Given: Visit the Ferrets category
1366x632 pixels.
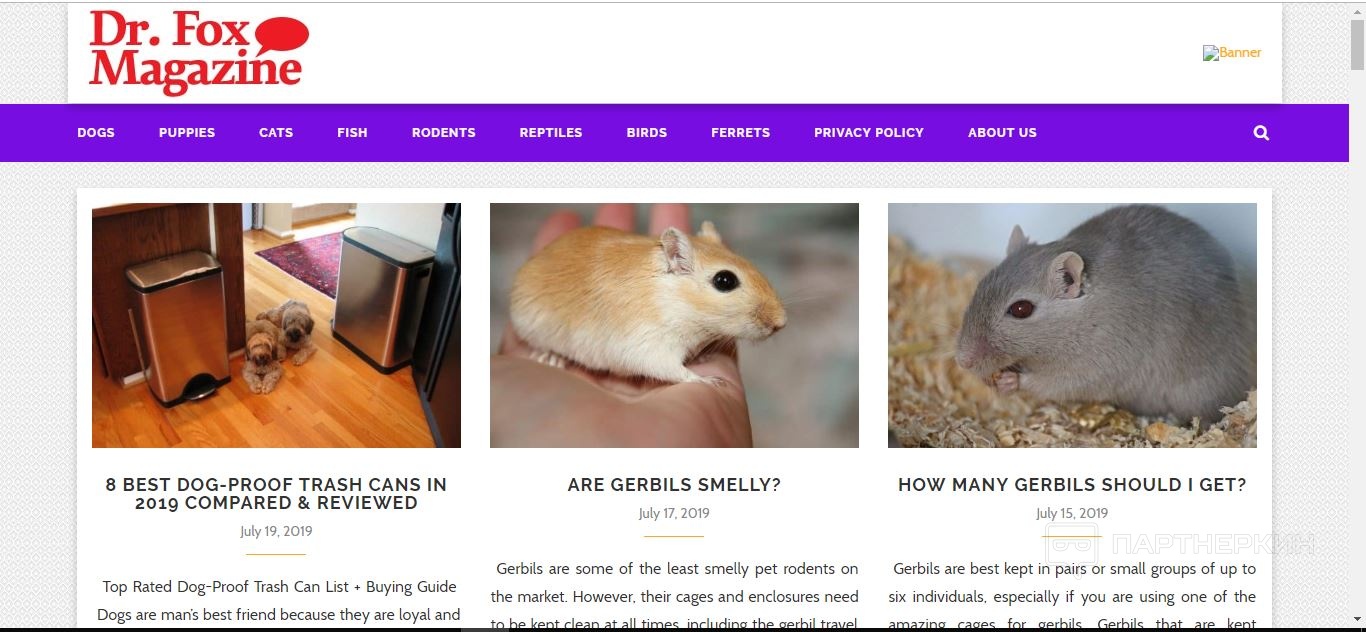Looking at the screenshot, I should click(741, 133).
